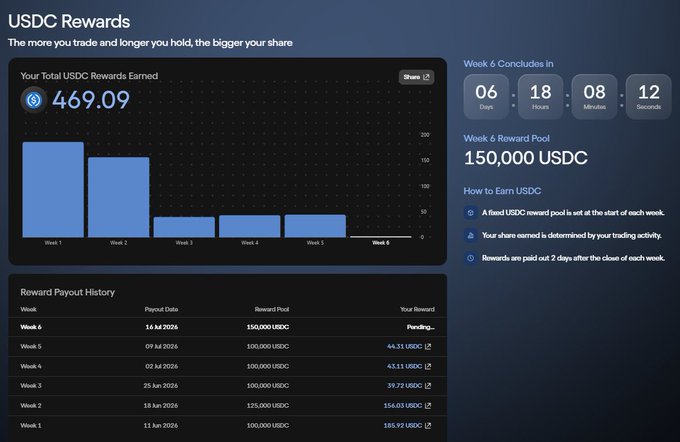Open the 44.31 USDC reward link

coord(404,347)
